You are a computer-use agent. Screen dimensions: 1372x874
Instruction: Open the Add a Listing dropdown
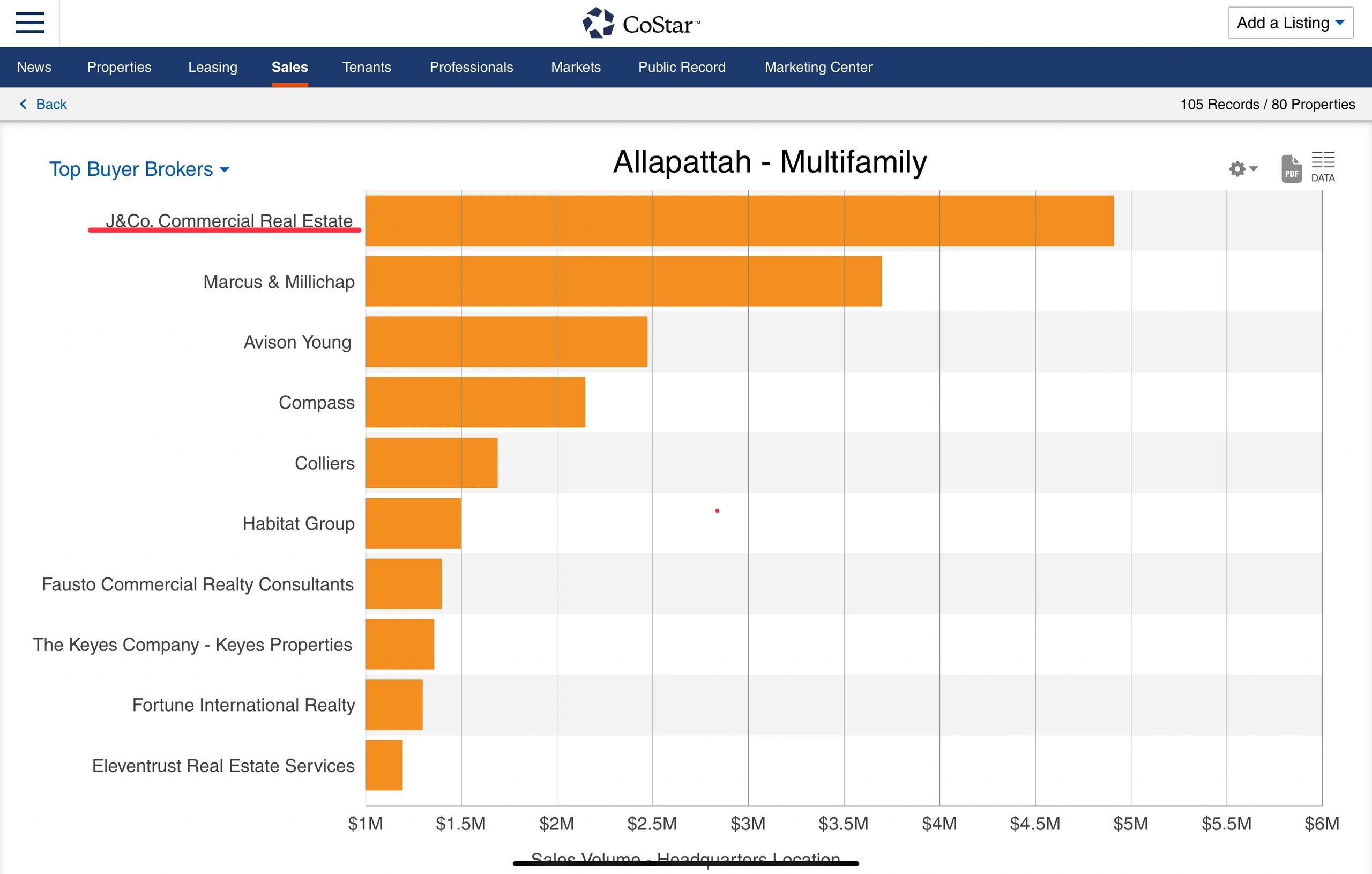point(1290,23)
